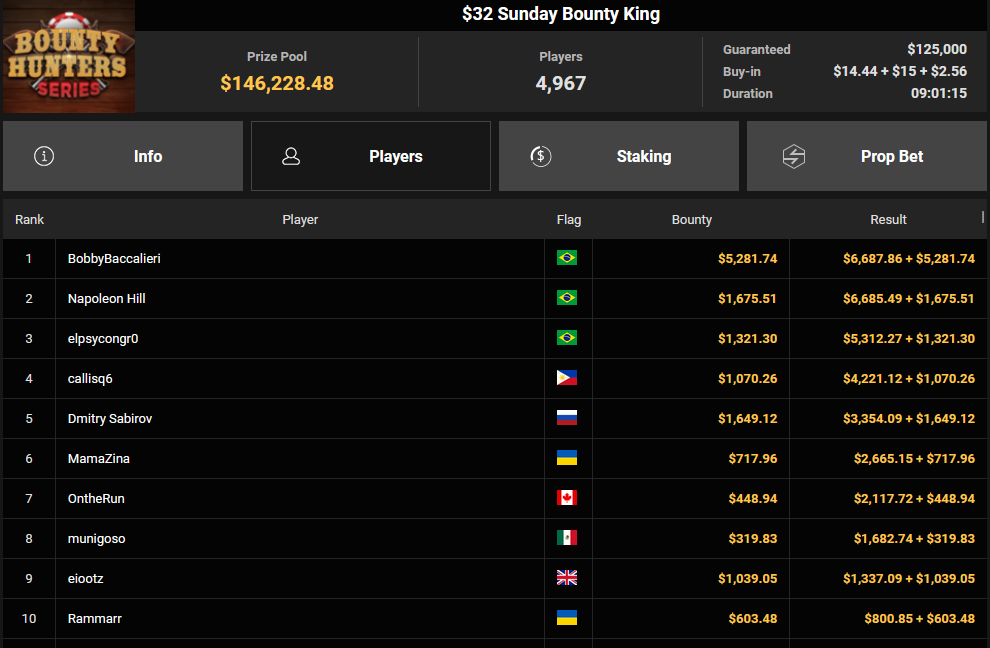Click UK flag in eiootz row

[567, 578]
